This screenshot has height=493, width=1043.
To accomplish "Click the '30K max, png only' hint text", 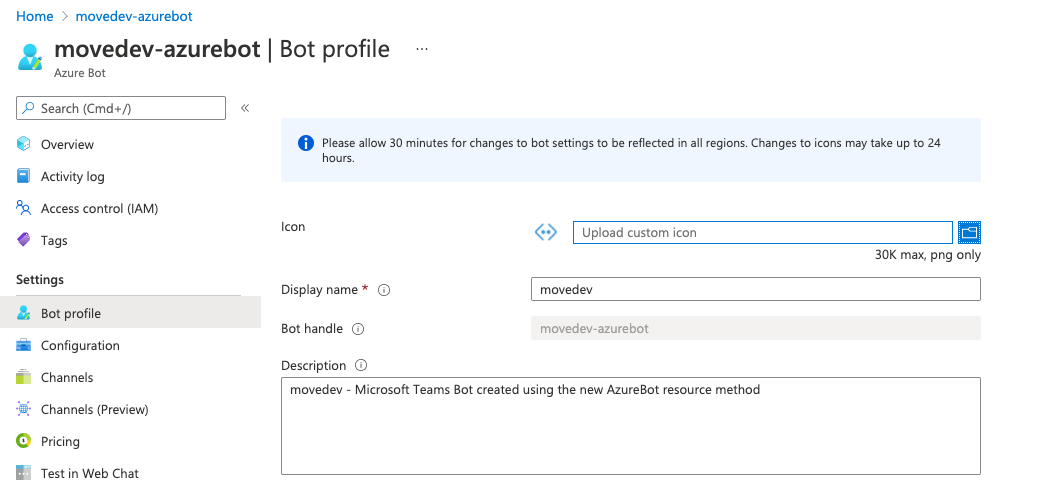I will [x=928, y=255].
